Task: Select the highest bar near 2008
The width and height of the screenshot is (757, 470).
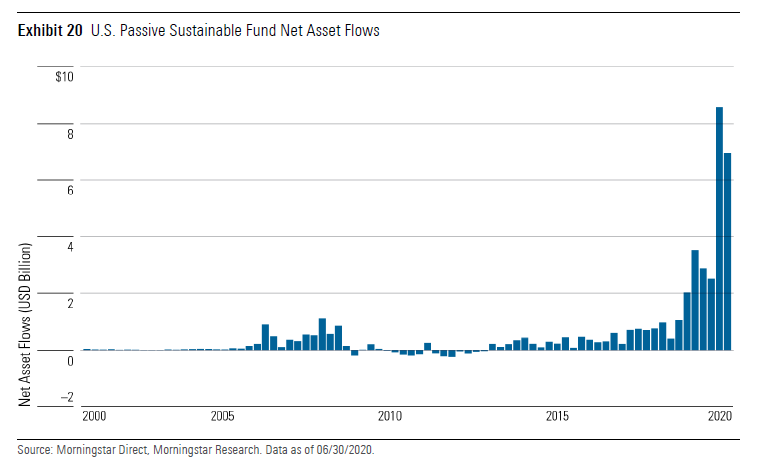Action: point(322,334)
